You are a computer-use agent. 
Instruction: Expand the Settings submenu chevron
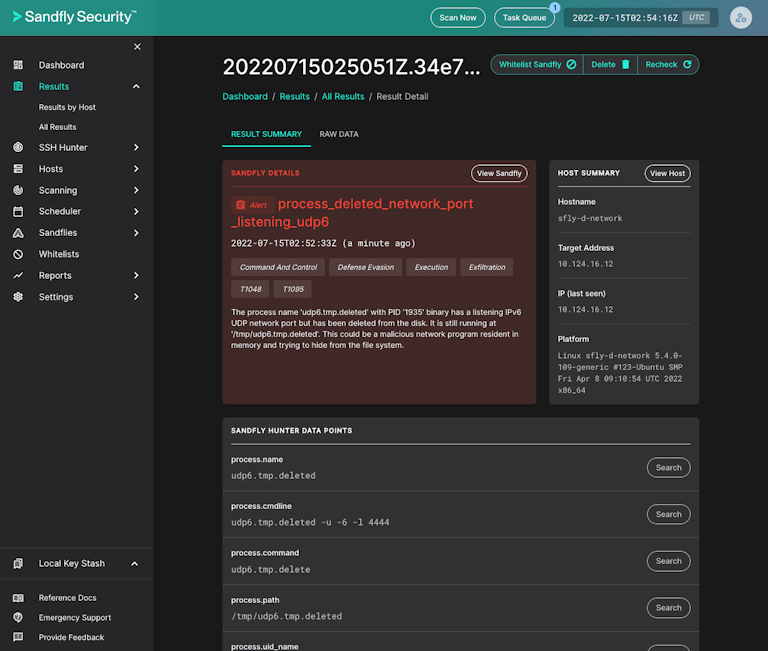point(136,296)
